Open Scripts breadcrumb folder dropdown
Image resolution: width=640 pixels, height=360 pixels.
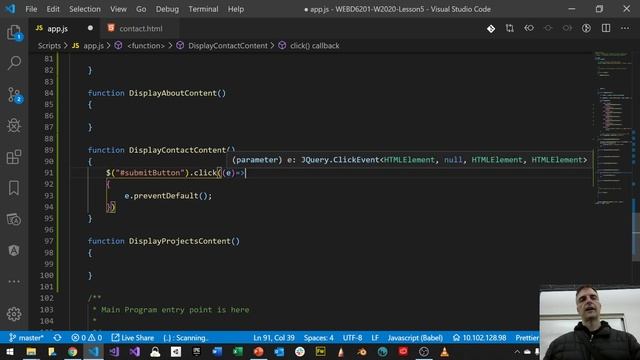[49, 45]
